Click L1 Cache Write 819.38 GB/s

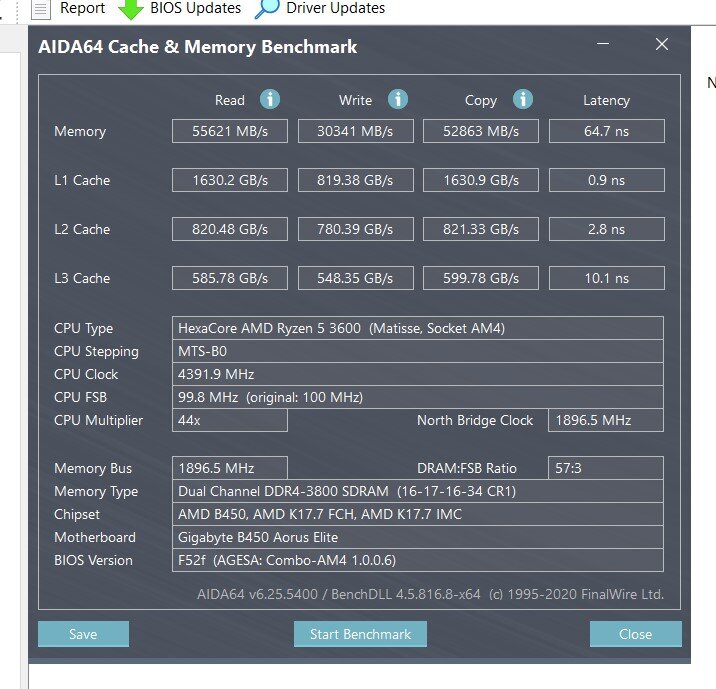click(356, 180)
